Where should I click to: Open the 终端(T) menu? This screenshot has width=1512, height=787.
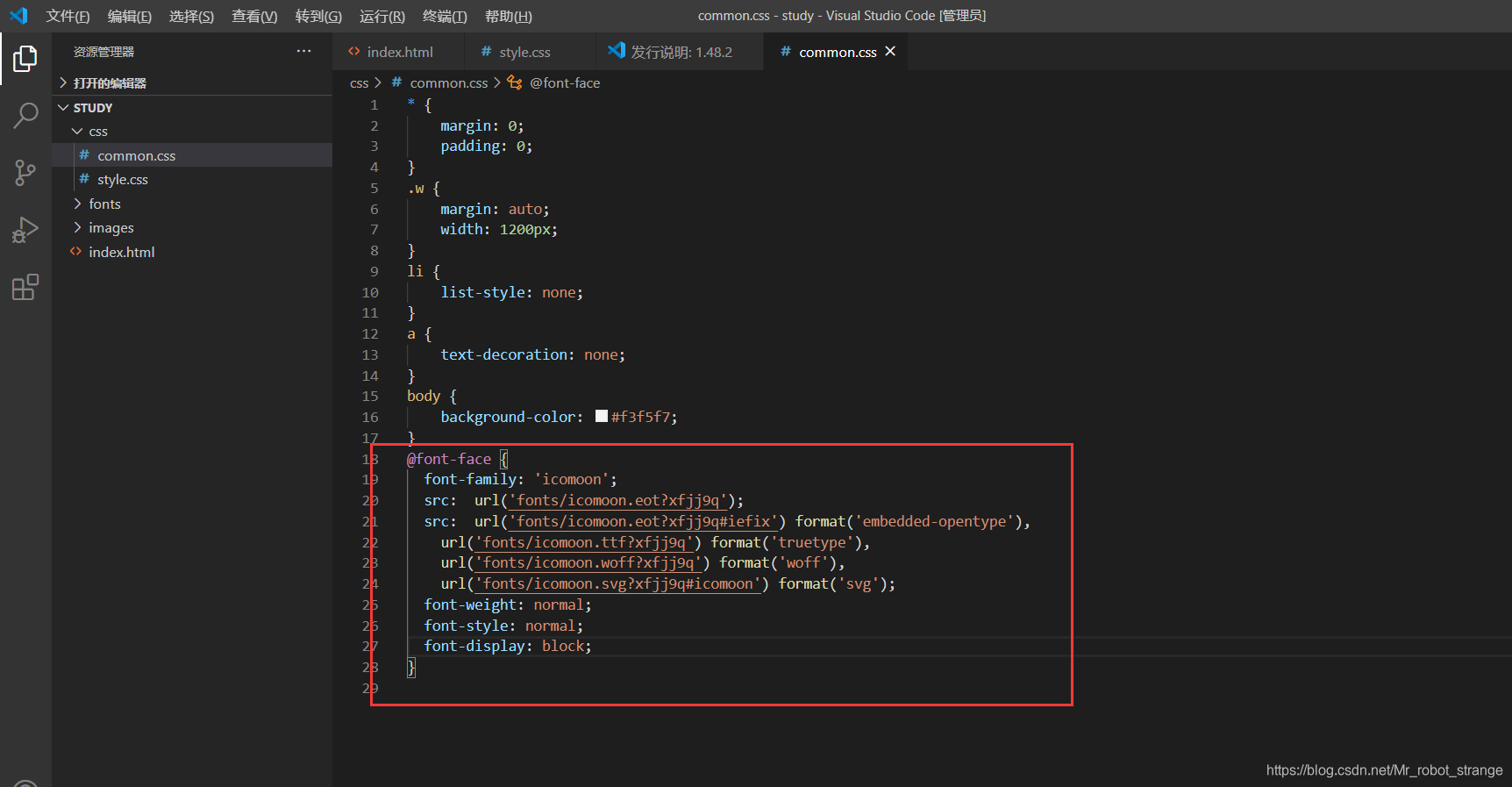[445, 16]
